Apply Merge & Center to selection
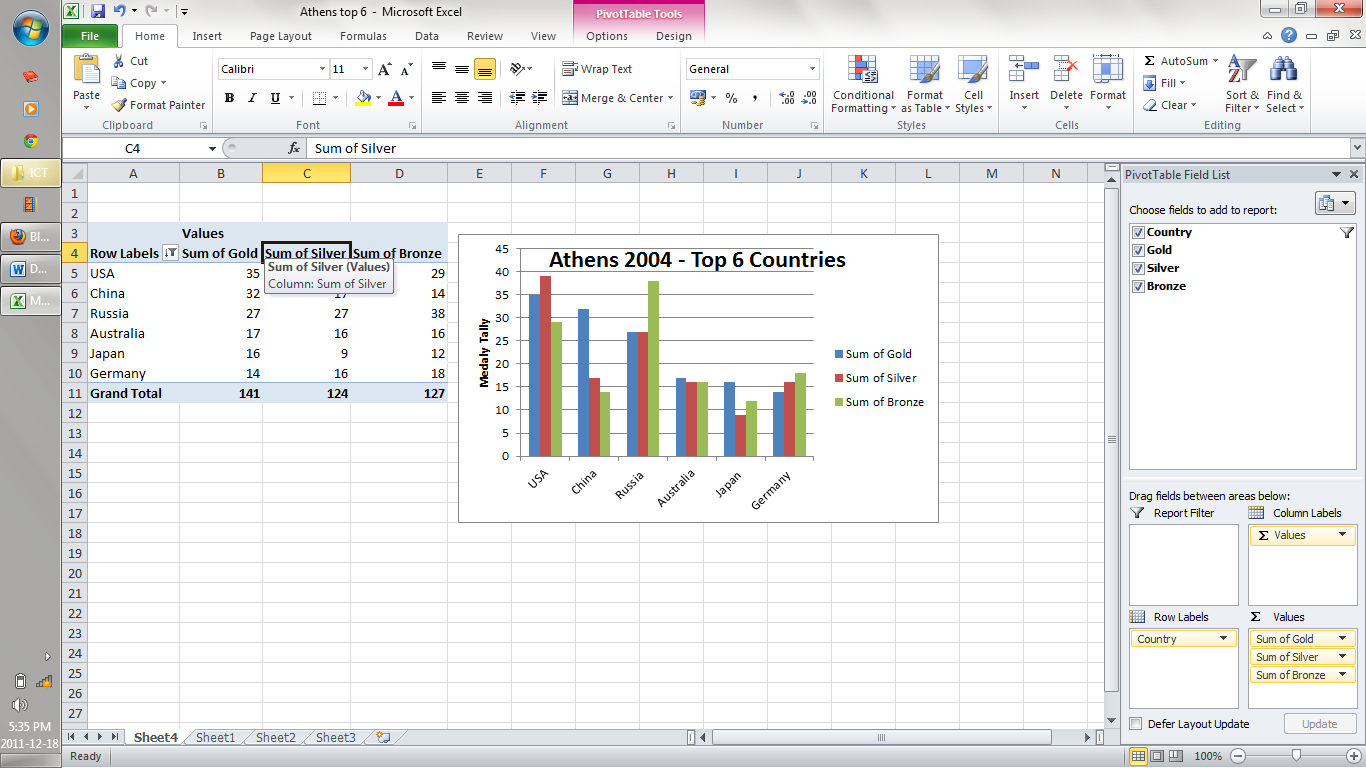The width and height of the screenshot is (1366, 768). pos(613,97)
